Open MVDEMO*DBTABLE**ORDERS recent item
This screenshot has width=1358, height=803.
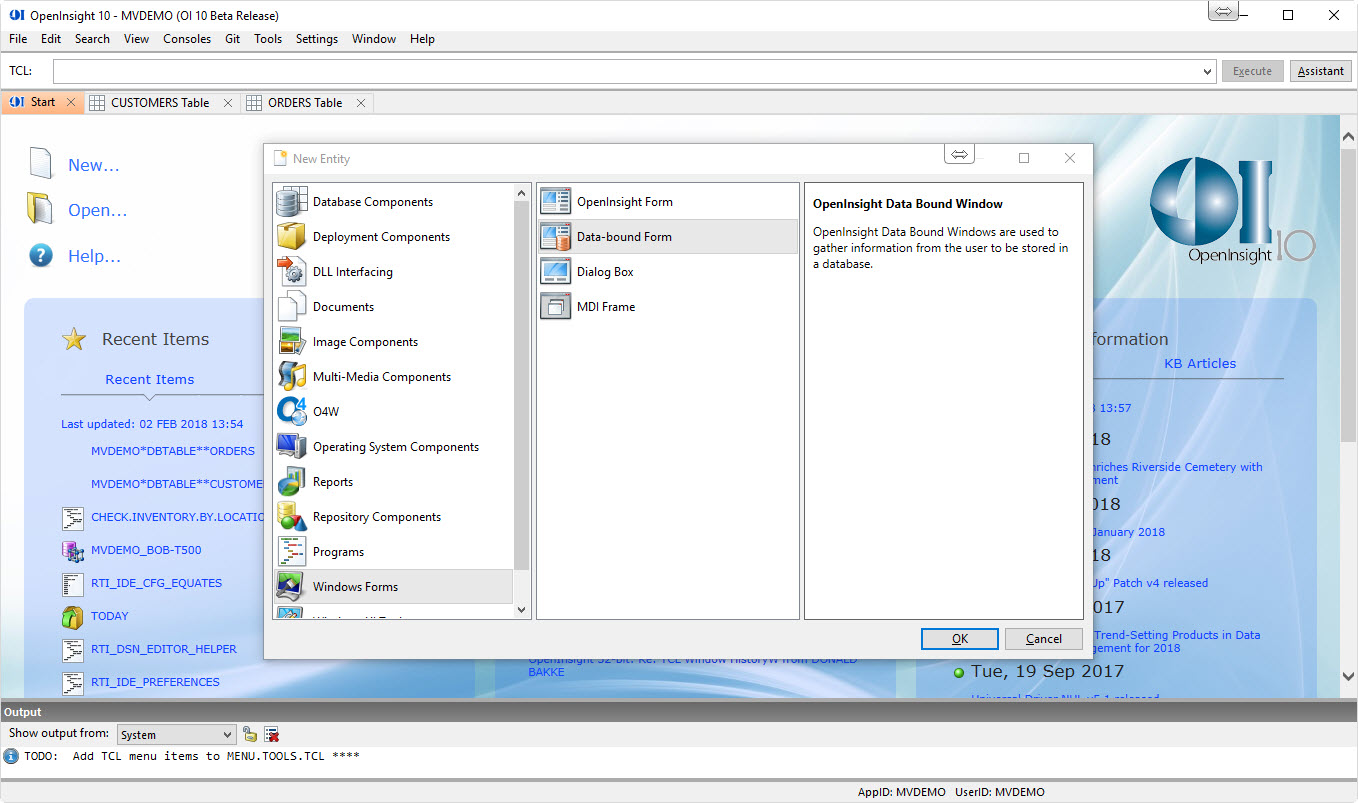point(173,451)
